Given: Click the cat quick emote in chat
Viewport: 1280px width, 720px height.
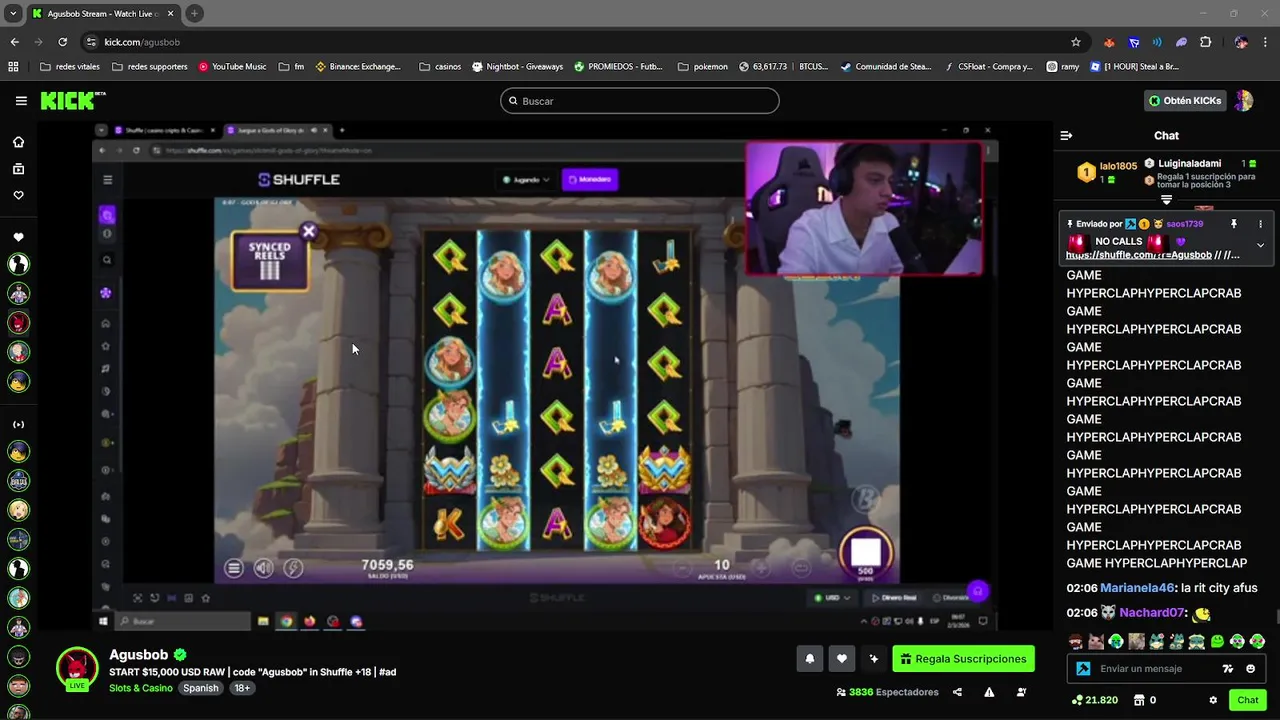Looking at the screenshot, I should pyautogui.click(x=1096, y=641).
